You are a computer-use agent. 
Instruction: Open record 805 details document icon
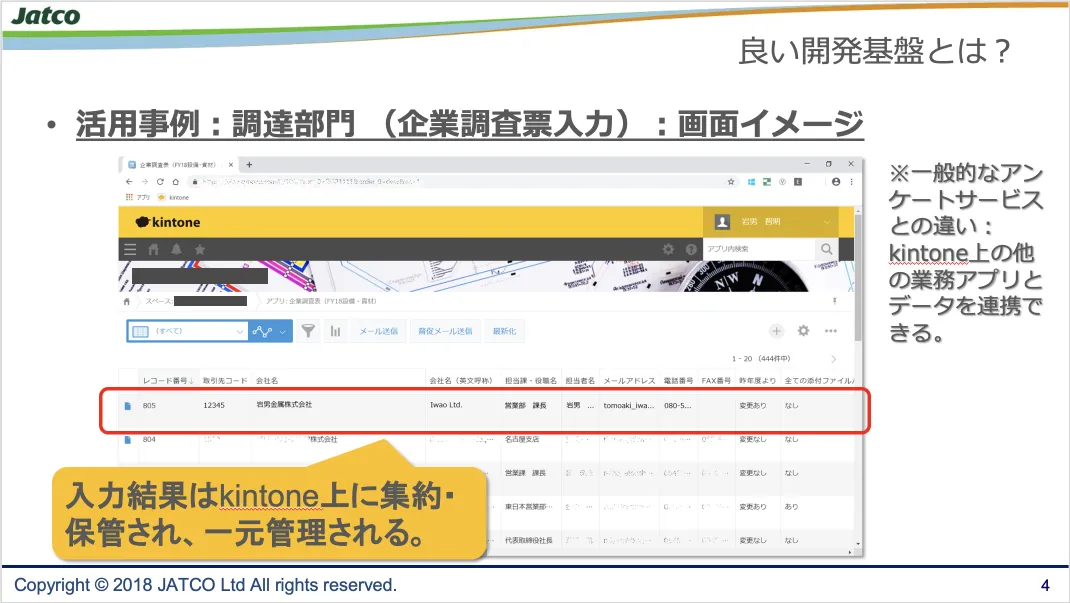click(127, 406)
